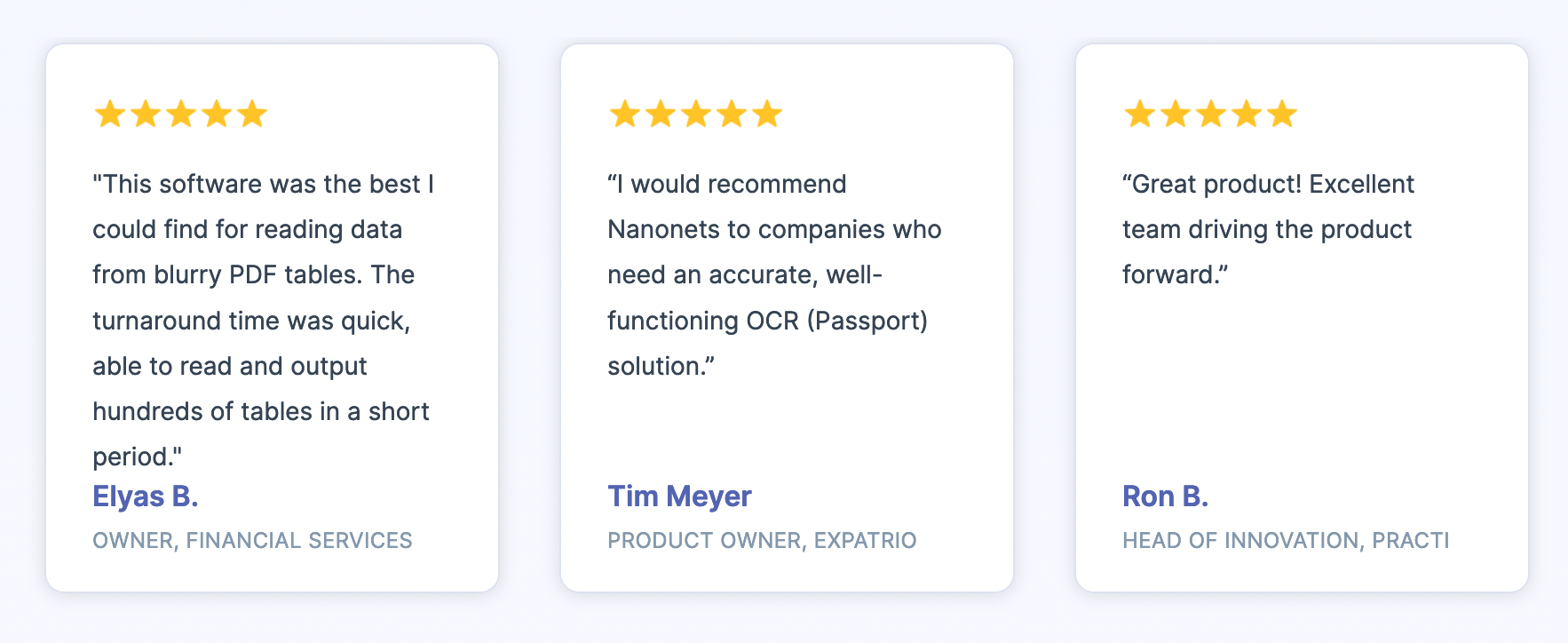
Task: Click the fifth star in Elyas B.'s review
Action: click(x=252, y=115)
